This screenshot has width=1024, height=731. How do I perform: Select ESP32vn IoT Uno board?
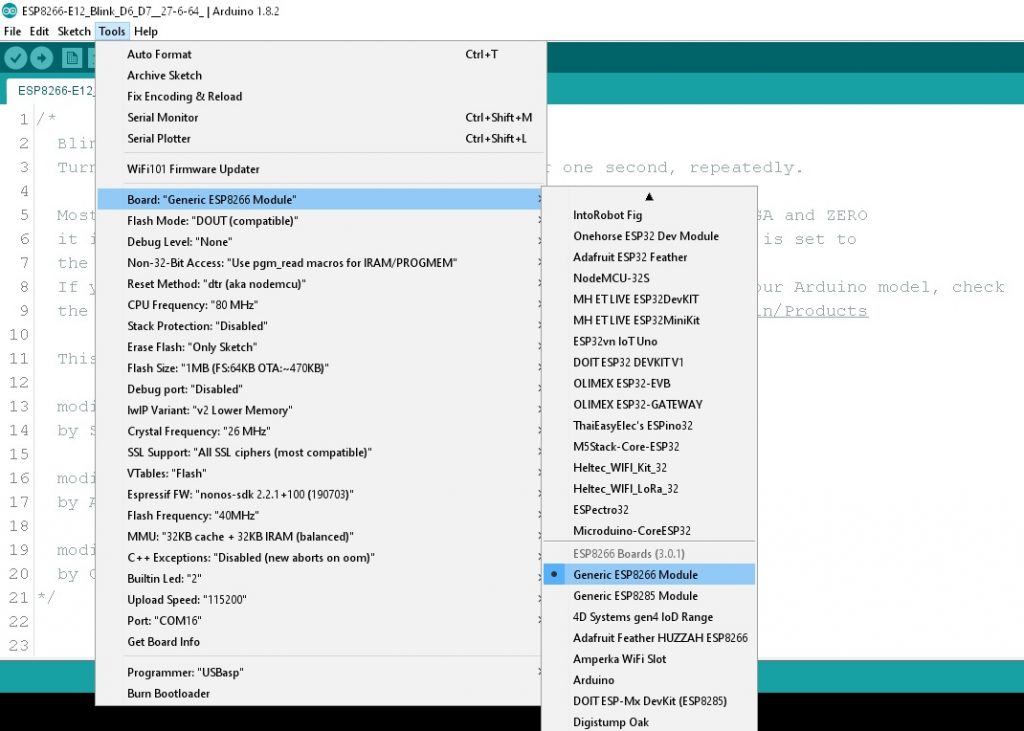(x=649, y=341)
